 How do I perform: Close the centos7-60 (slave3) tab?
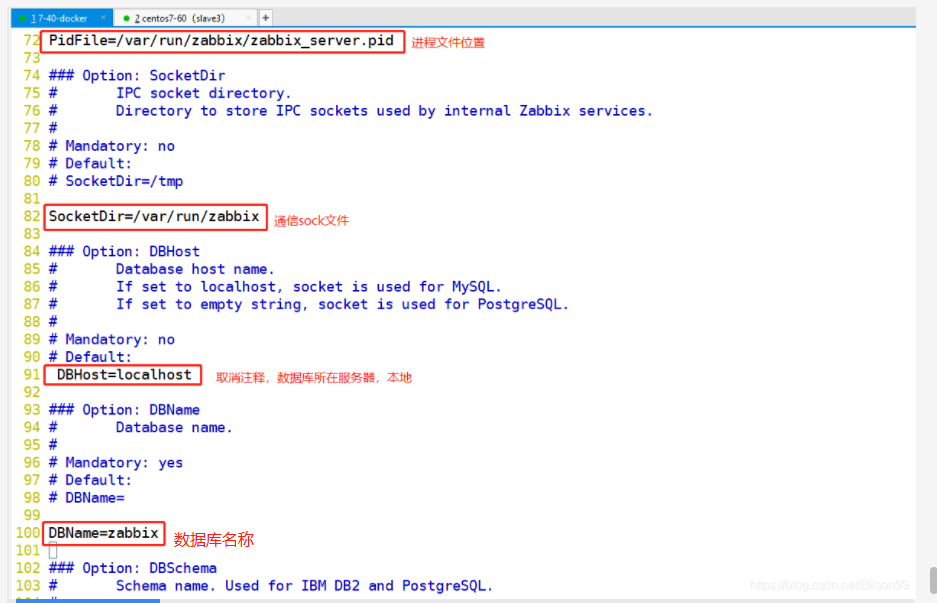click(x=249, y=18)
